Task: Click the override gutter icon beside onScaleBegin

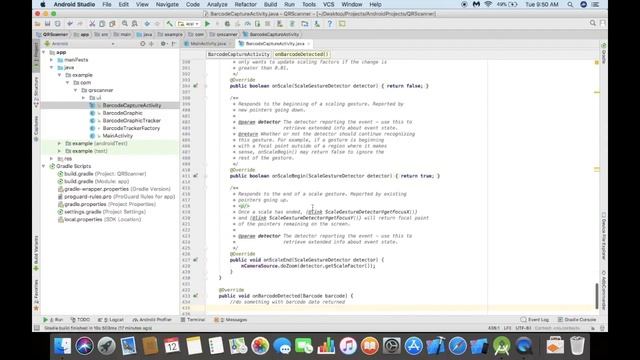Action: point(196,176)
